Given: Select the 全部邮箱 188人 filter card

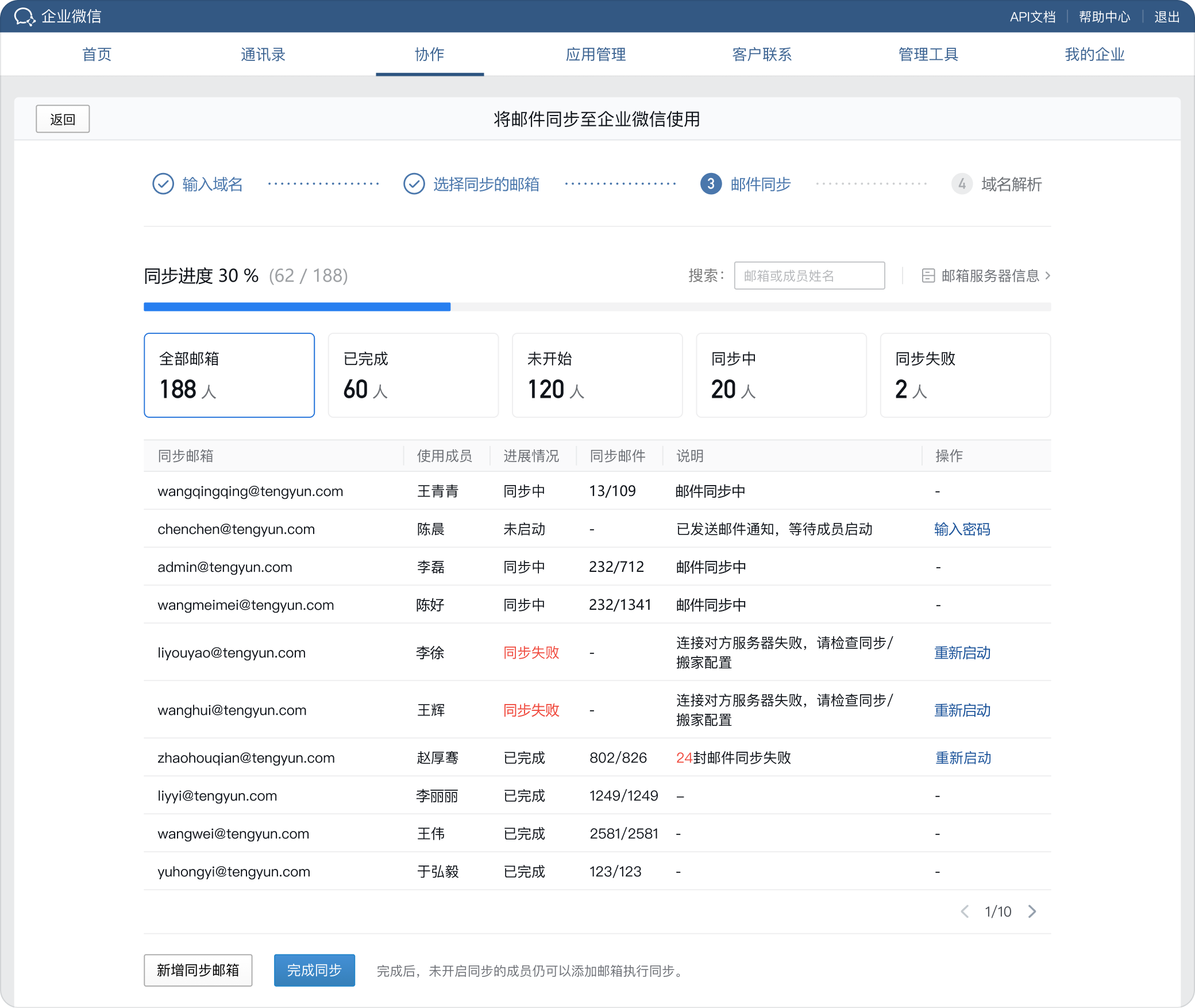Looking at the screenshot, I should 229,375.
